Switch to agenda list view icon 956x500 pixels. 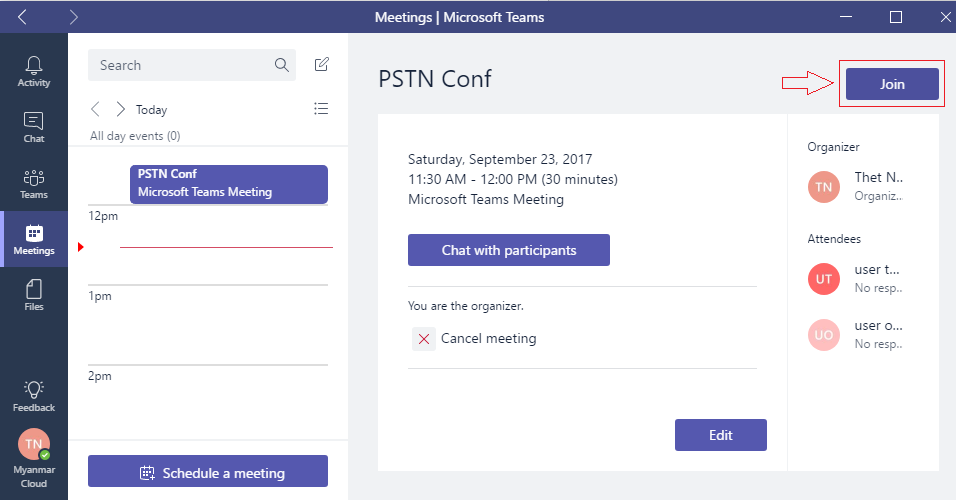click(x=321, y=109)
